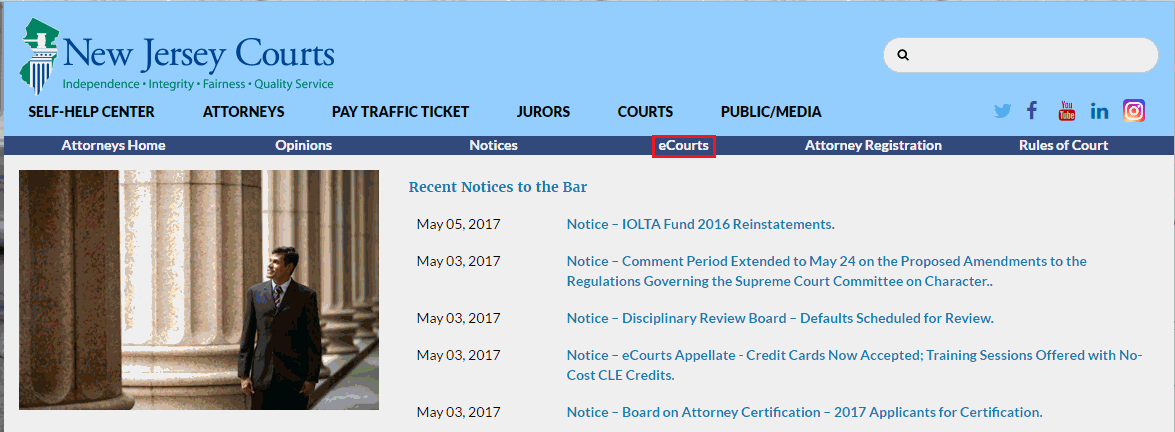
Task: Open the IOLTA Fund 2016 Reinstatements notice
Action: pos(700,224)
